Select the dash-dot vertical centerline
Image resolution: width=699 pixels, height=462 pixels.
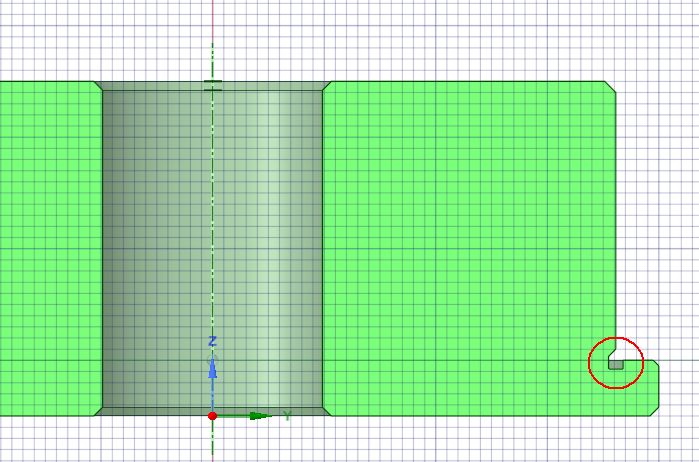point(212,200)
